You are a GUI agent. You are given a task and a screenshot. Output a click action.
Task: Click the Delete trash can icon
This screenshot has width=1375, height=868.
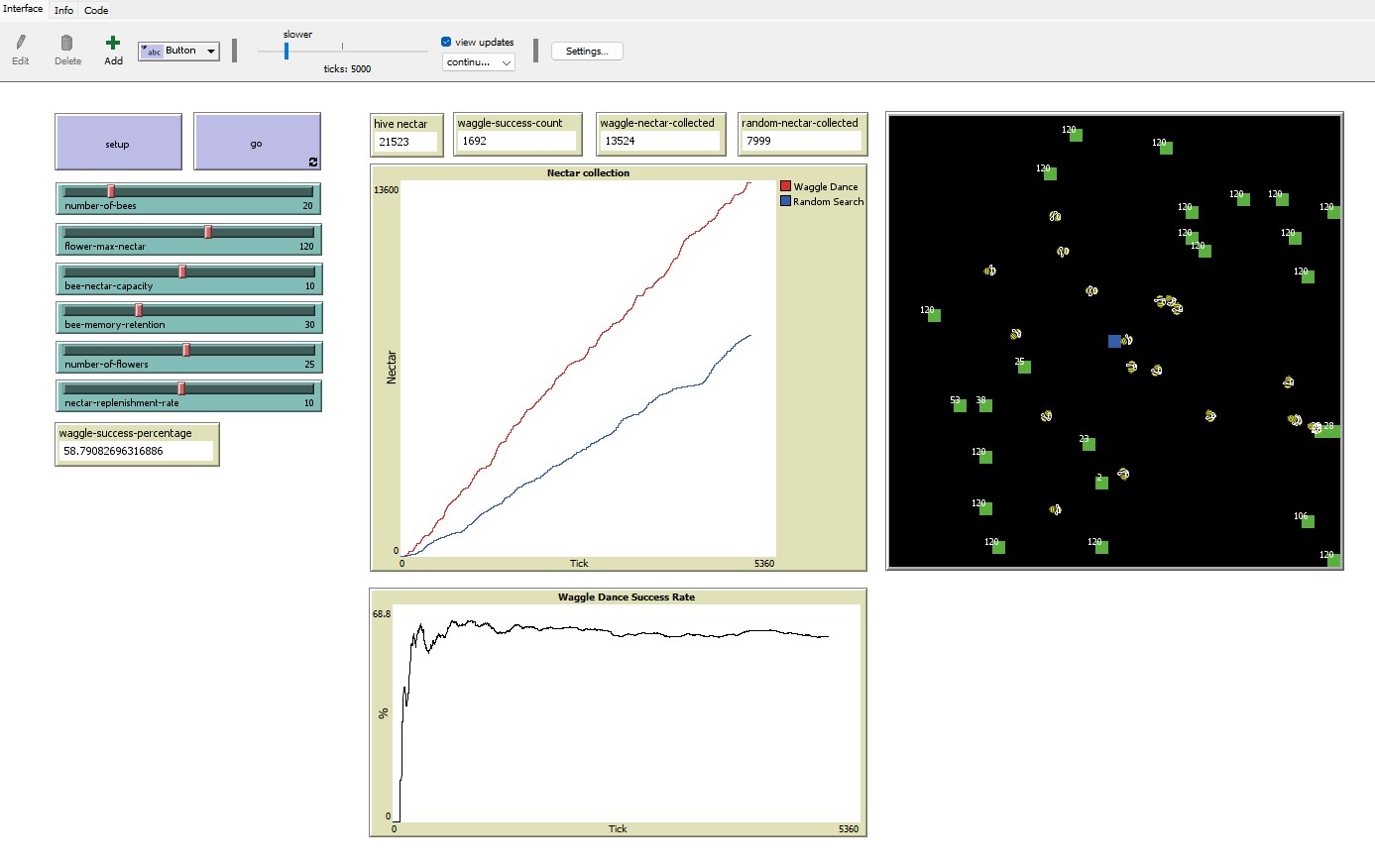(67, 43)
